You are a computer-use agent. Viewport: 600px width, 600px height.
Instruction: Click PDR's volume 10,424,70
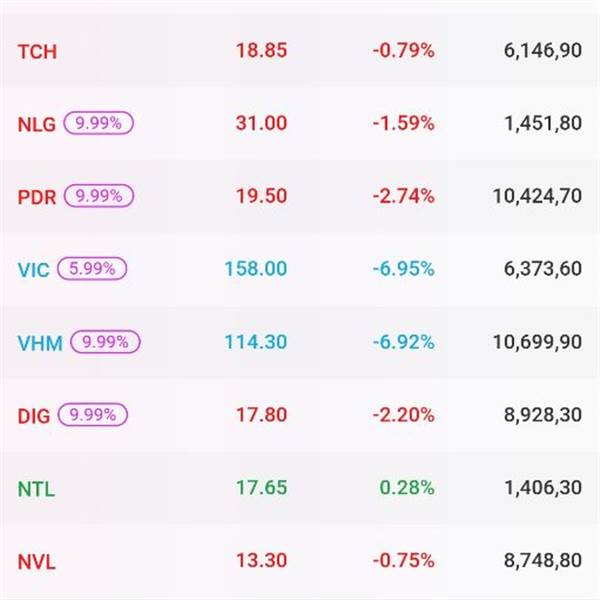(x=537, y=197)
